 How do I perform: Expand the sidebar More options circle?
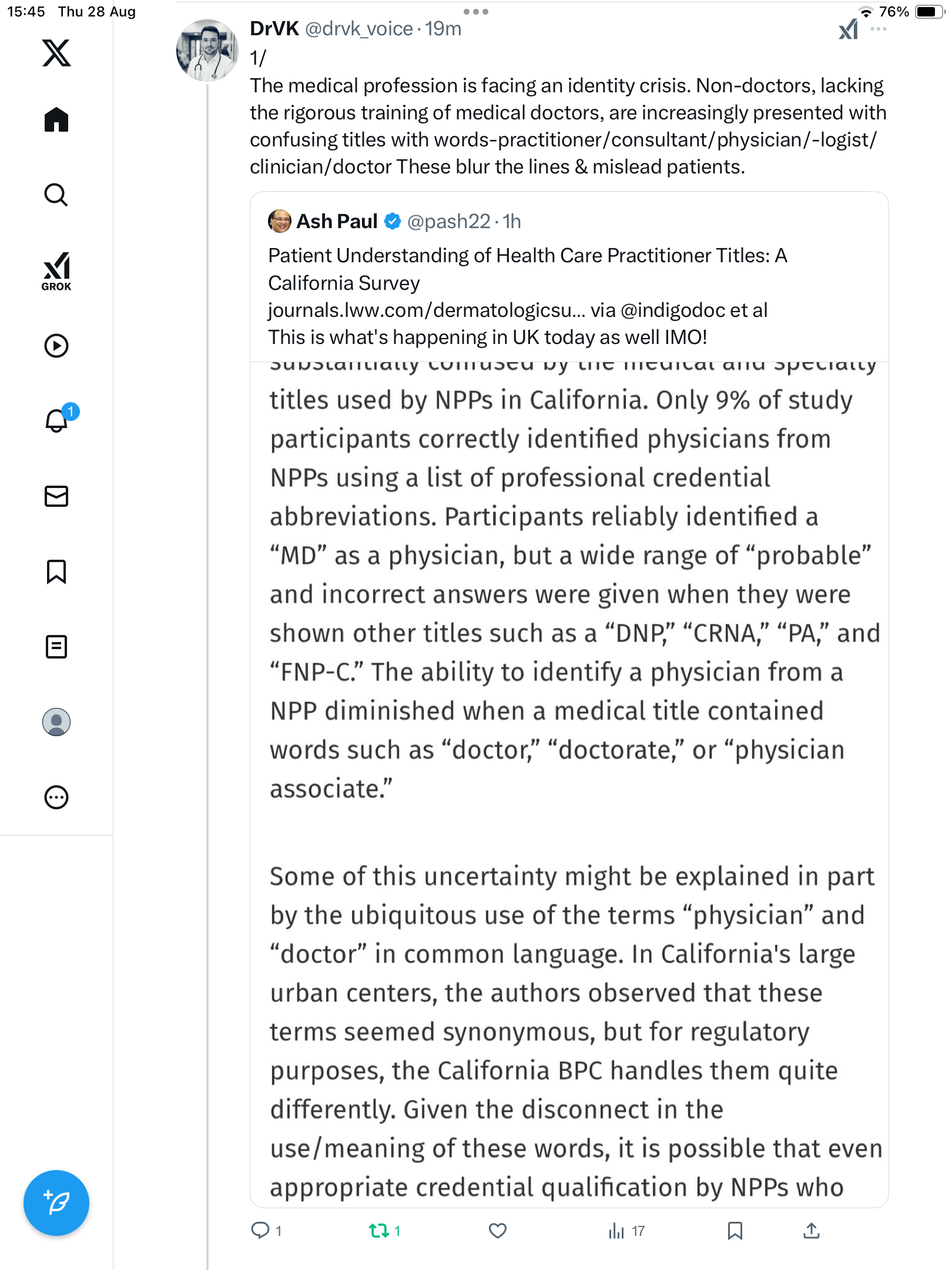click(x=56, y=797)
